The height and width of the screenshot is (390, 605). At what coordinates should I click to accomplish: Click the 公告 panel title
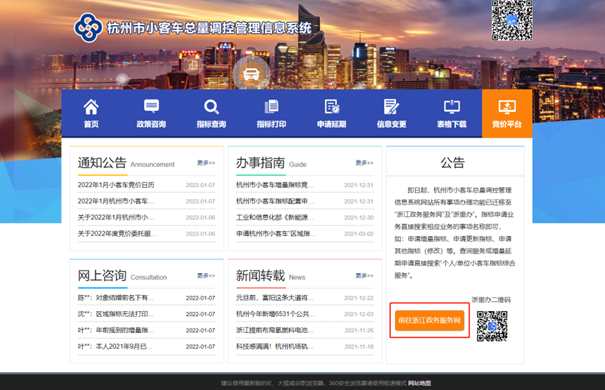point(452,162)
